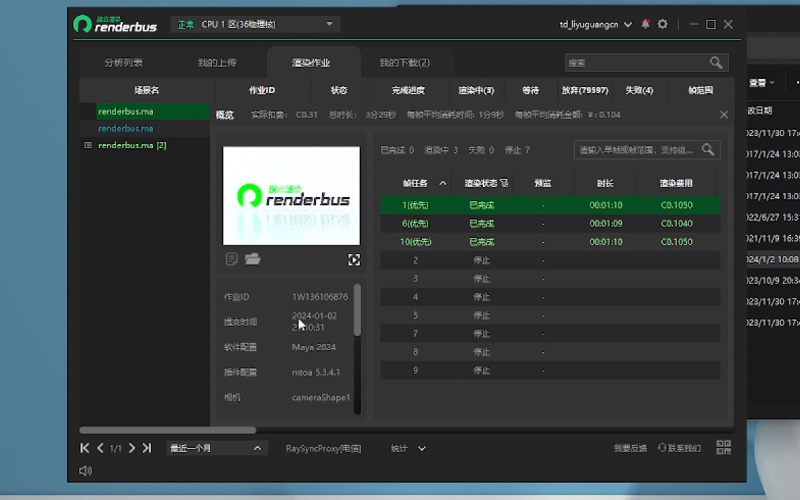This screenshot has width=800, height=500.
Task: Filter by failed (4) header
Action: coord(639,90)
